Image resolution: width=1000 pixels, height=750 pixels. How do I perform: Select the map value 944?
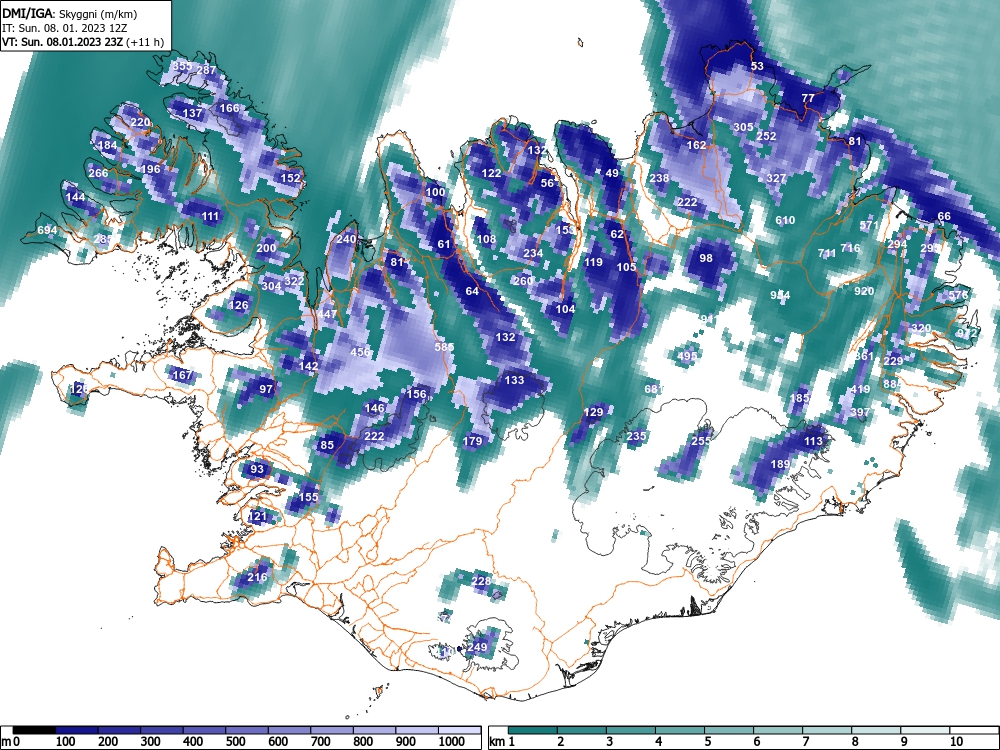[780, 295]
